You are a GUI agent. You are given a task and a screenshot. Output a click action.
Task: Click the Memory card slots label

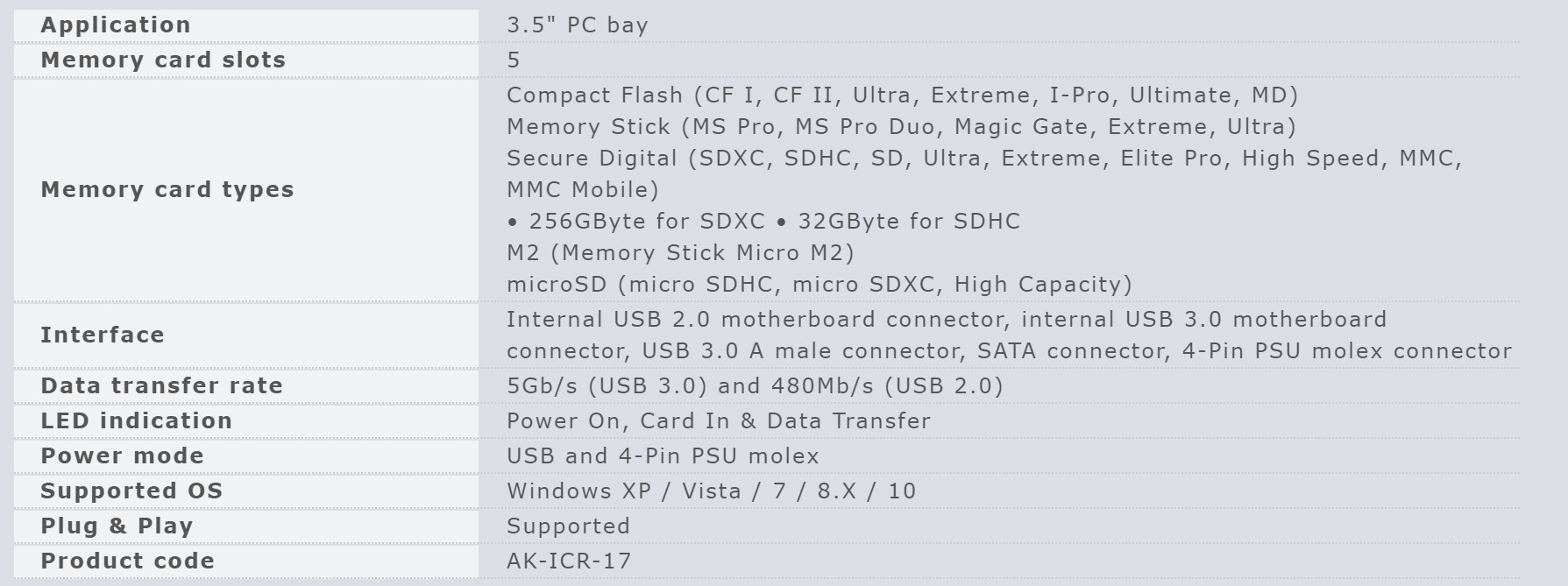(x=163, y=60)
